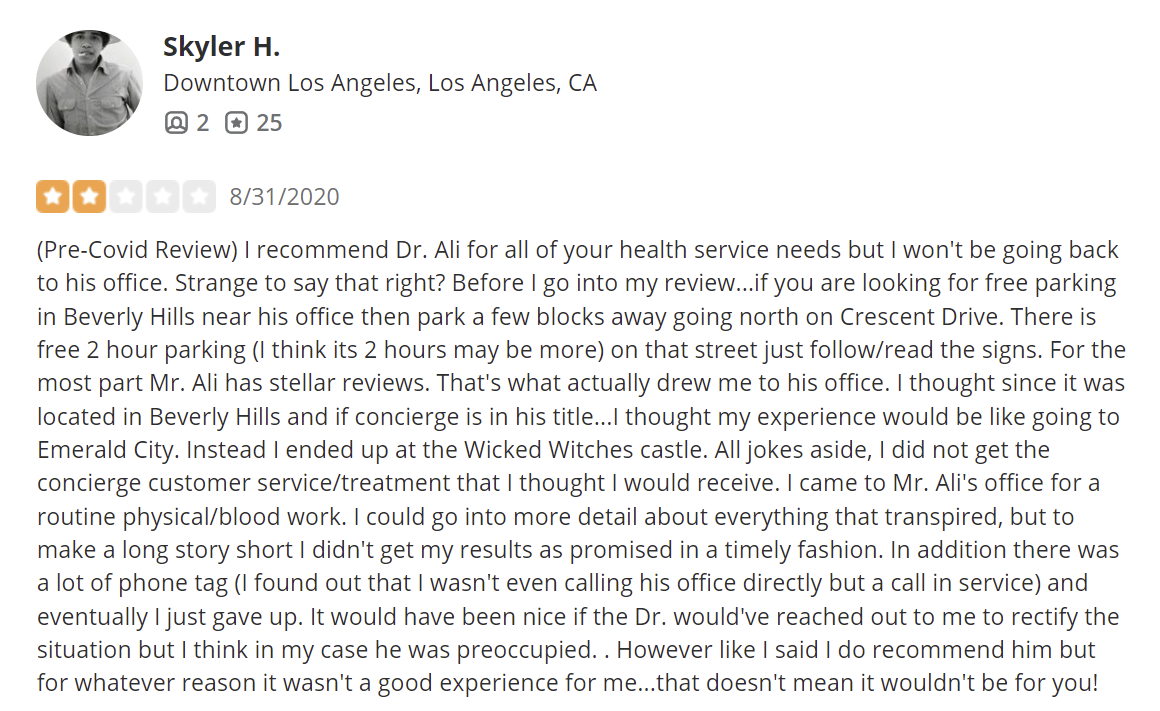Viewport: 1160px width, 711px height.
Task: Click the second filled orange rating star
Action: tap(90, 197)
